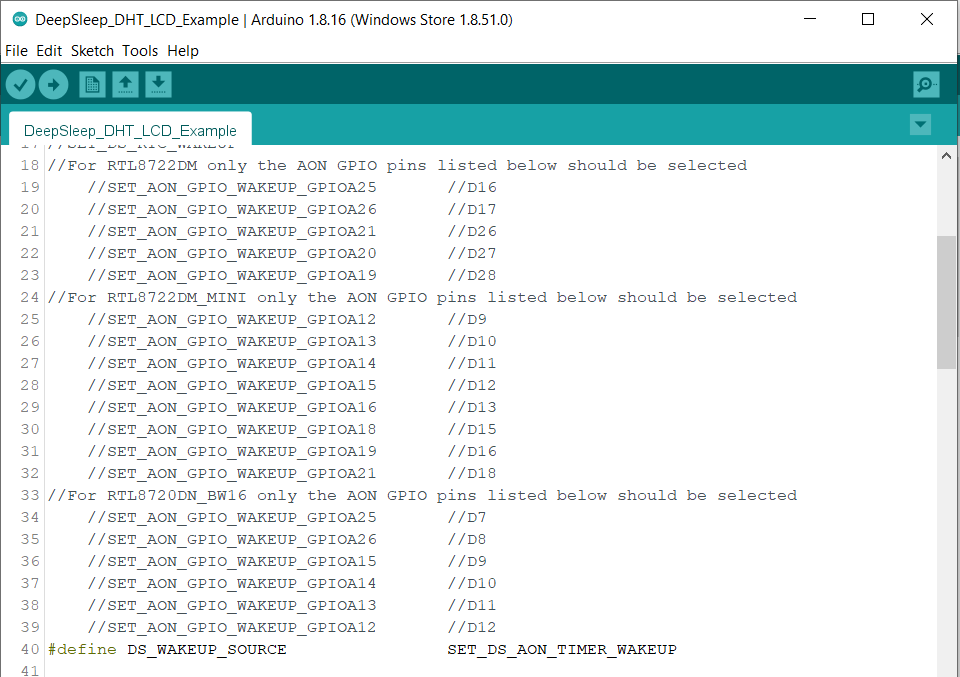The width and height of the screenshot is (960, 677).
Task: Click GPIOA18 on line 30
Action: coord(342,430)
